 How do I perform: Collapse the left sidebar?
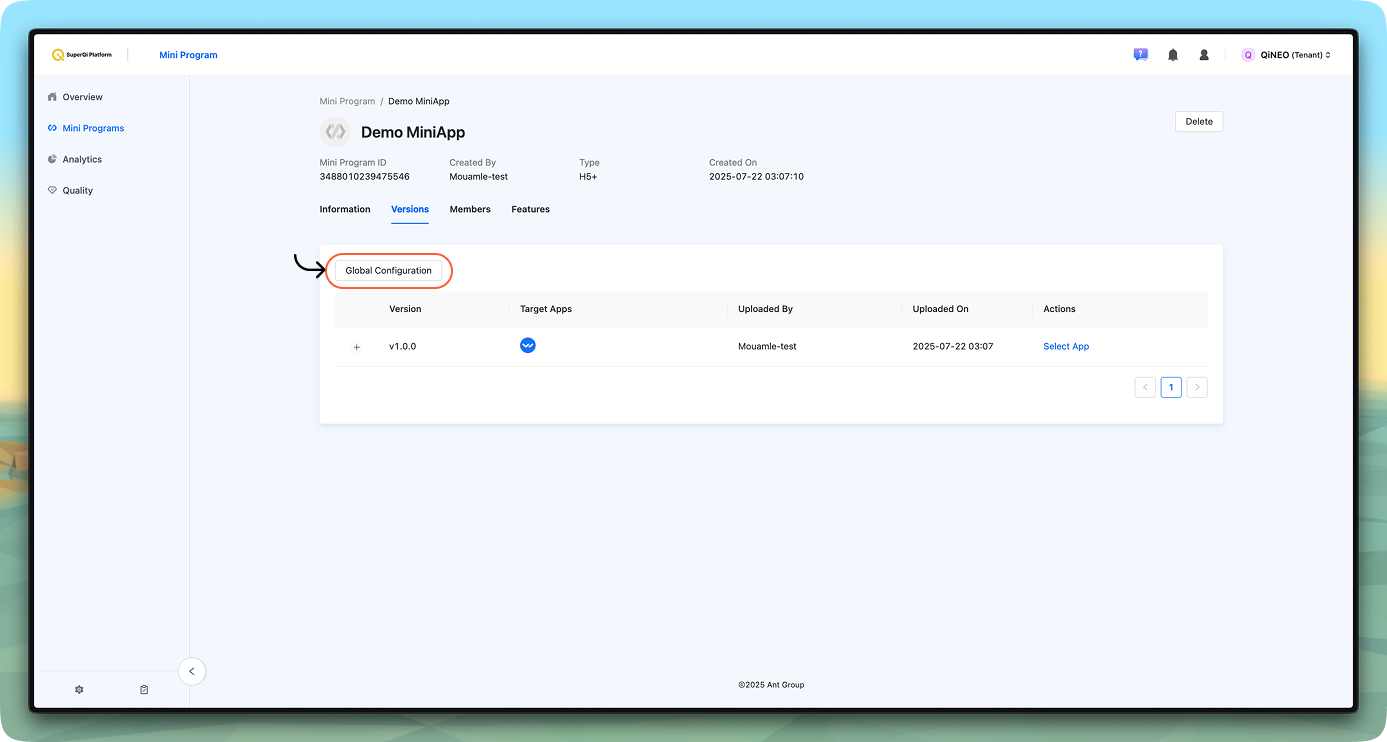[192, 672]
